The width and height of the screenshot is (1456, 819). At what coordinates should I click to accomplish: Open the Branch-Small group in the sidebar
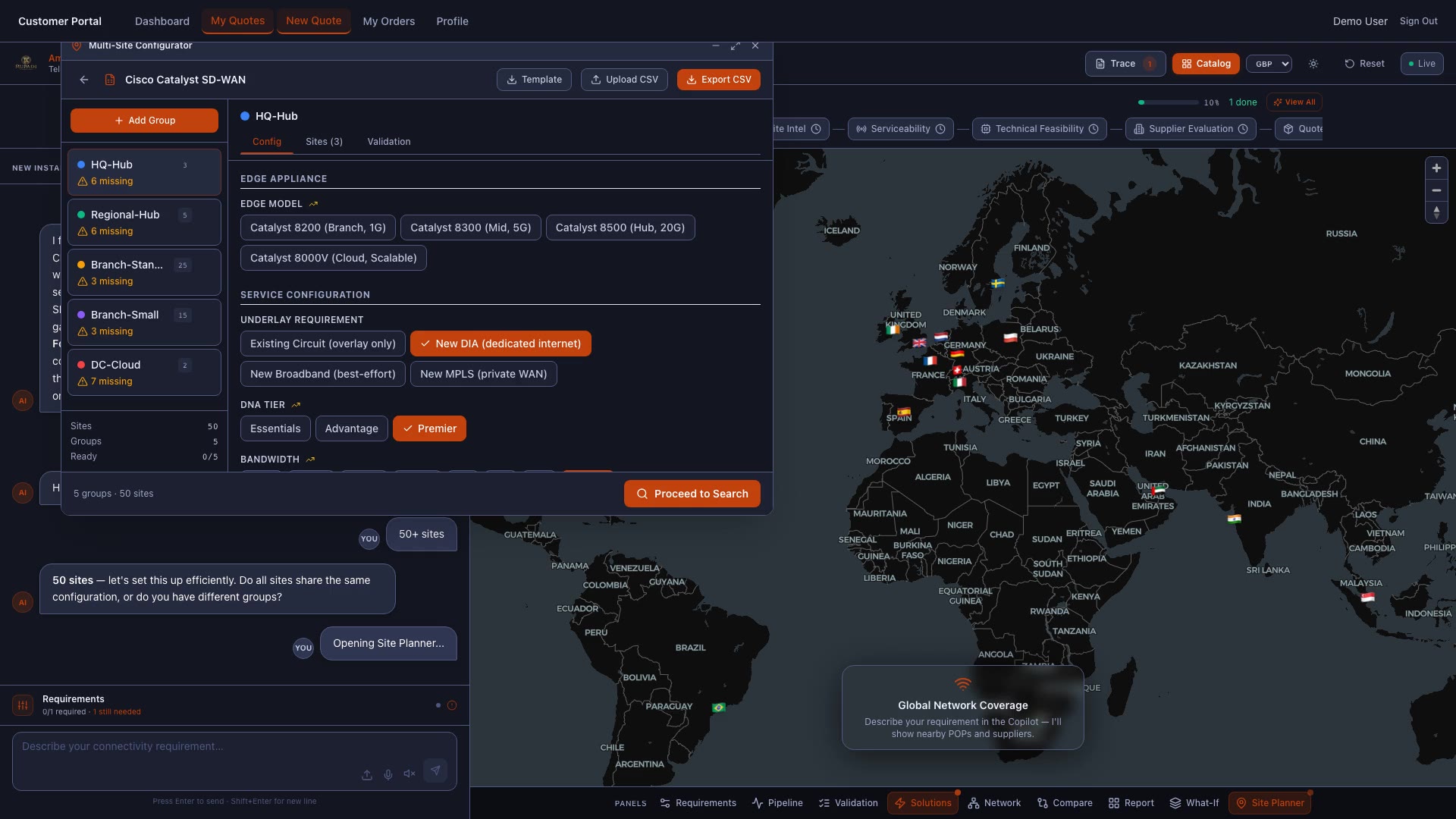[x=144, y=322]
